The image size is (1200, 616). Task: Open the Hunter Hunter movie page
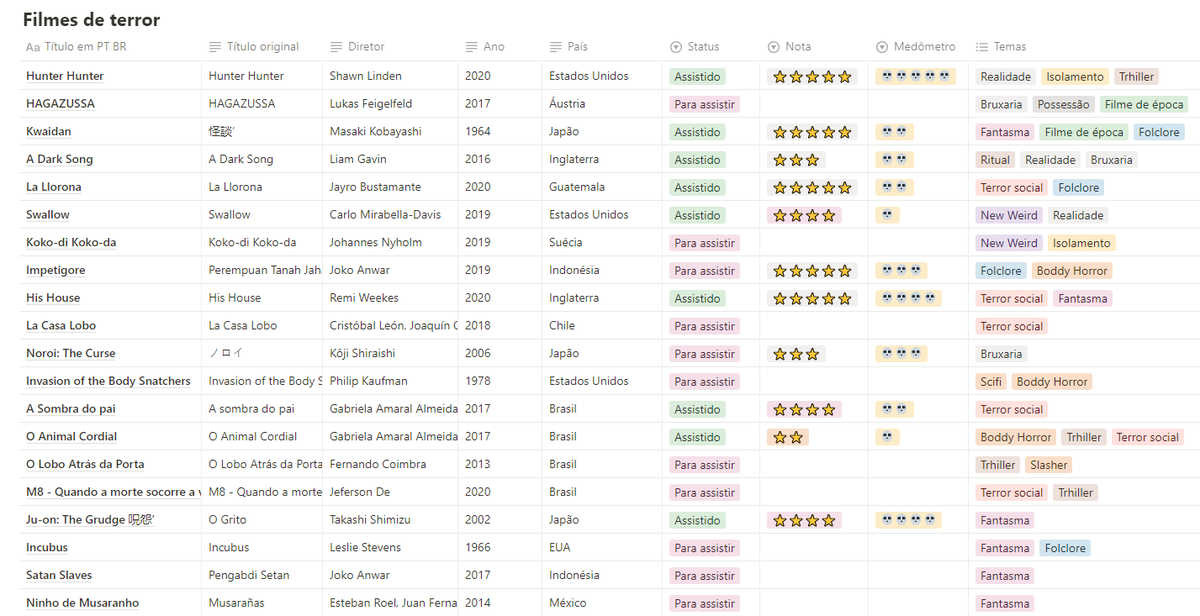click(x=65, y=76)
